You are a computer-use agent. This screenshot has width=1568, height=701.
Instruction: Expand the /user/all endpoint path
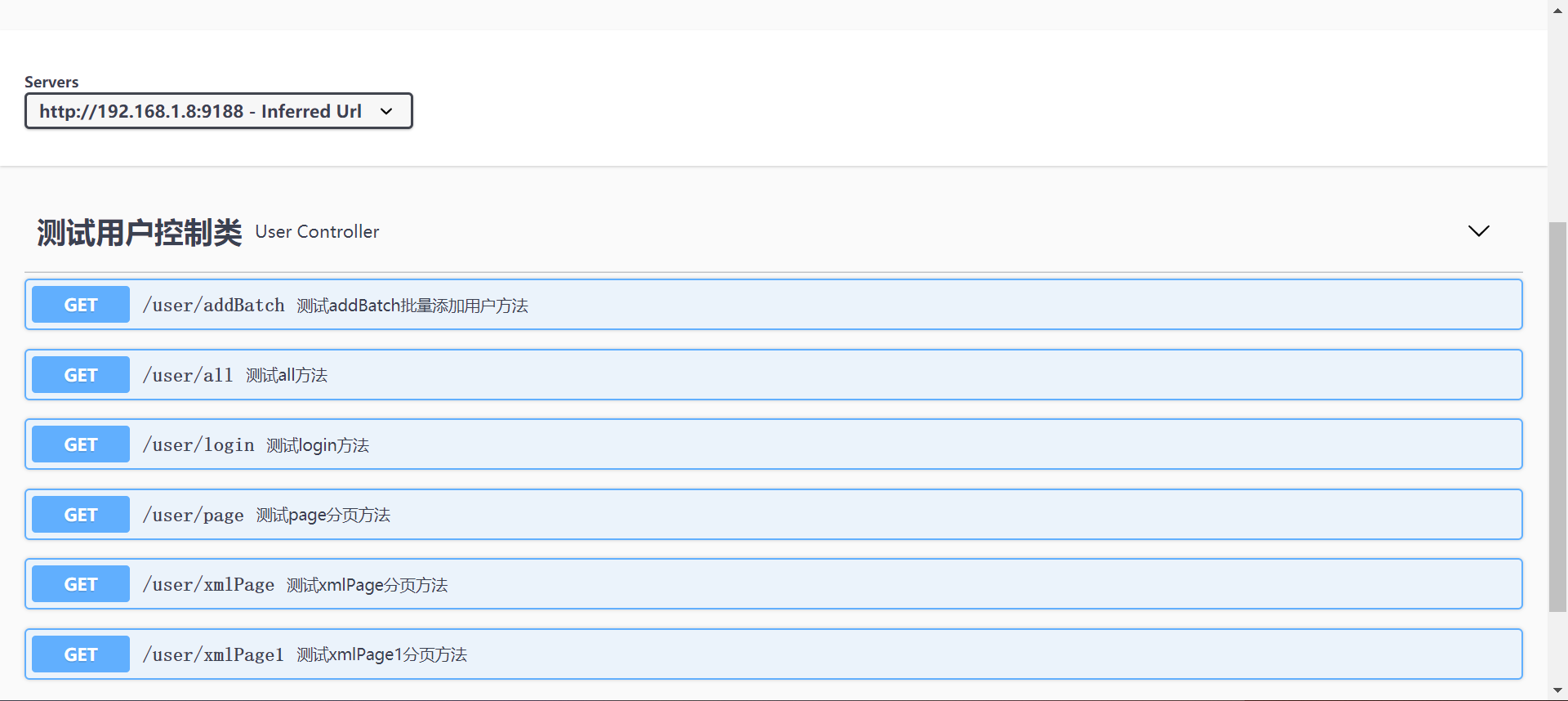[188, 376]
